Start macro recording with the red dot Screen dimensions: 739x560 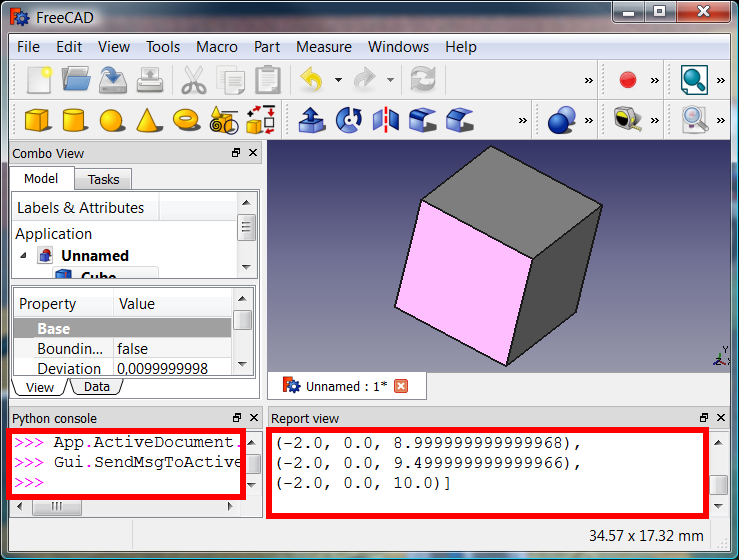click(628, 80)
